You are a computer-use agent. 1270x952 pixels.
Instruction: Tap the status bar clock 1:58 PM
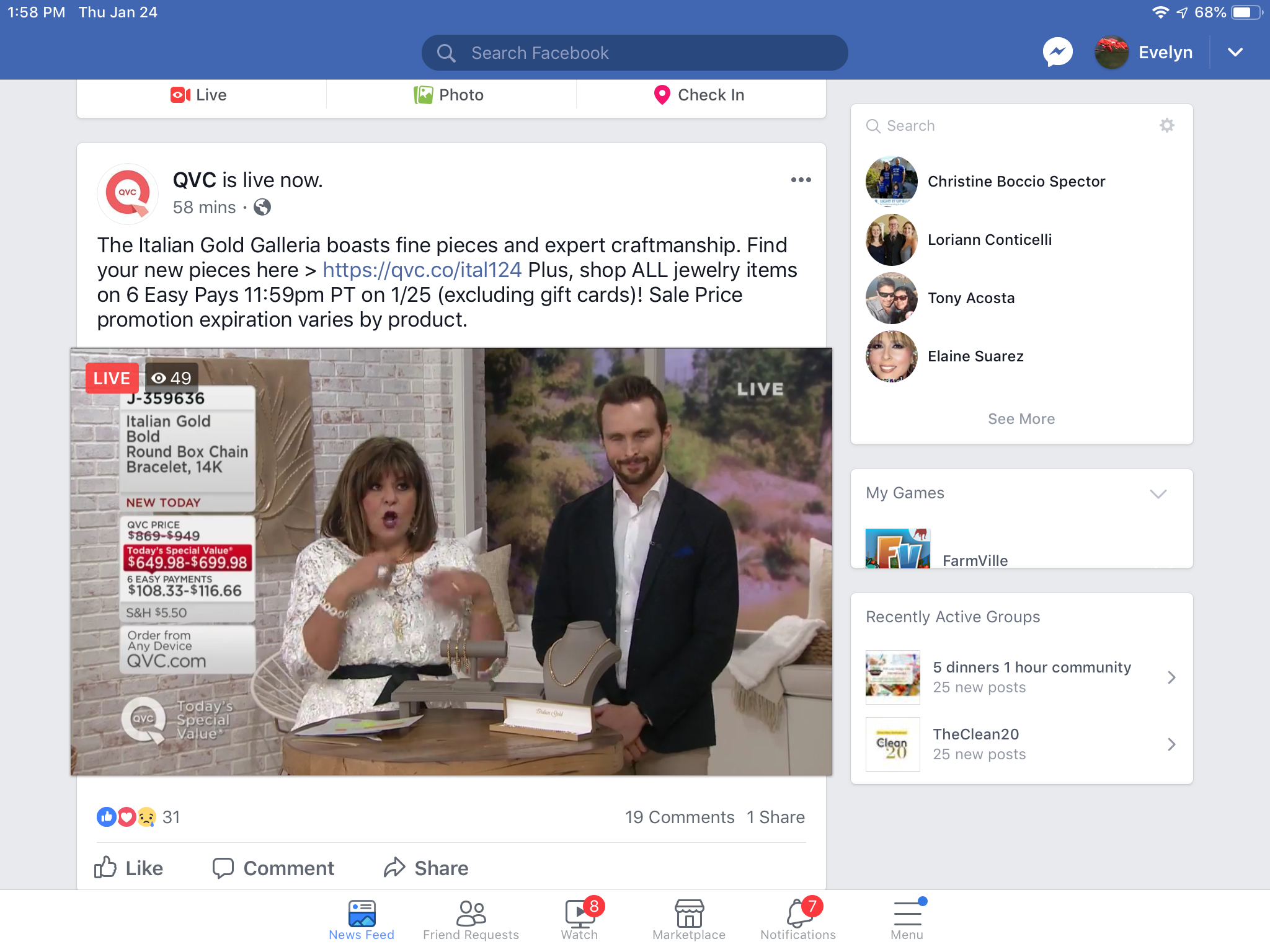pyautogui.click(x=36, y=12)
